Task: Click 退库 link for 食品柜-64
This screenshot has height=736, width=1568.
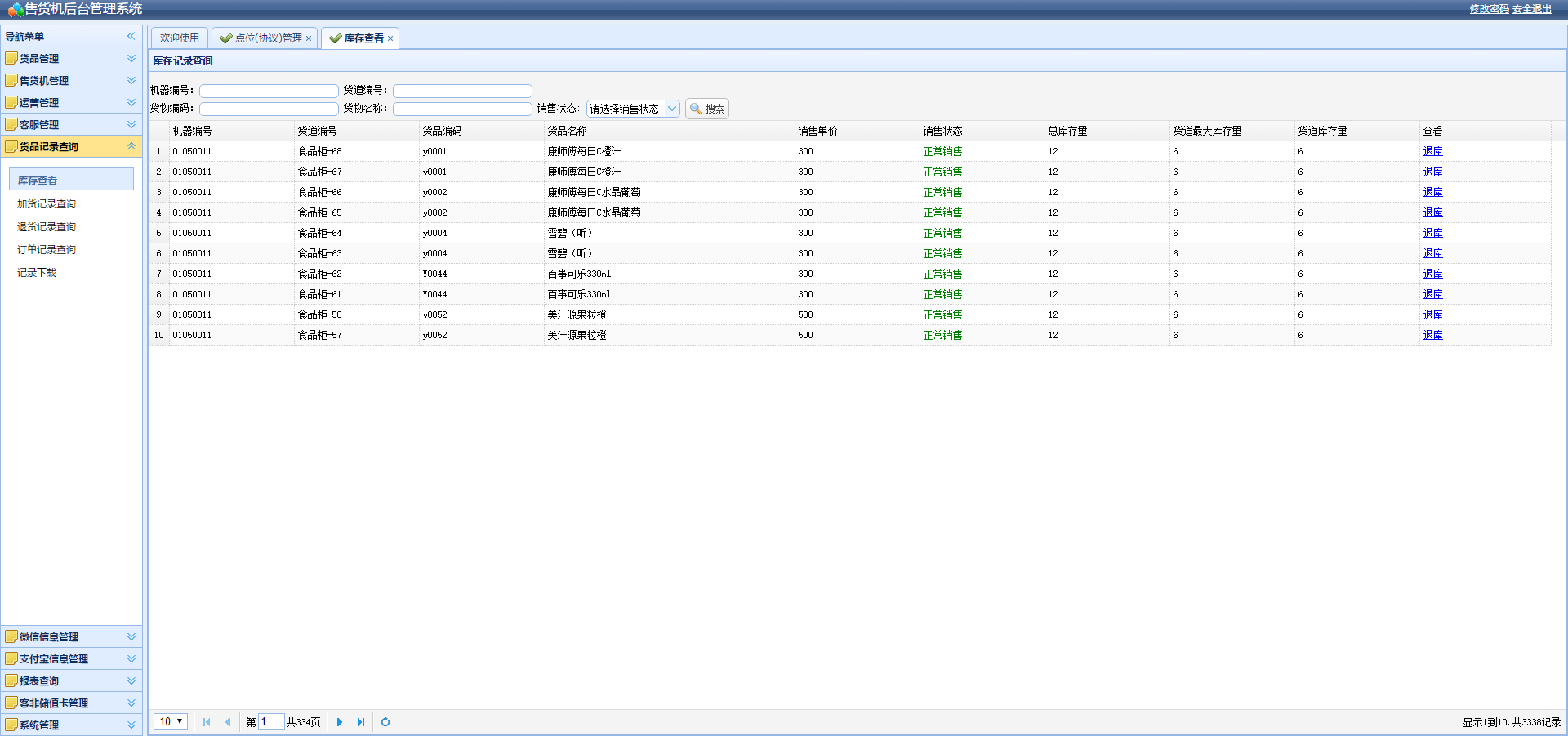Action: 1433,233
